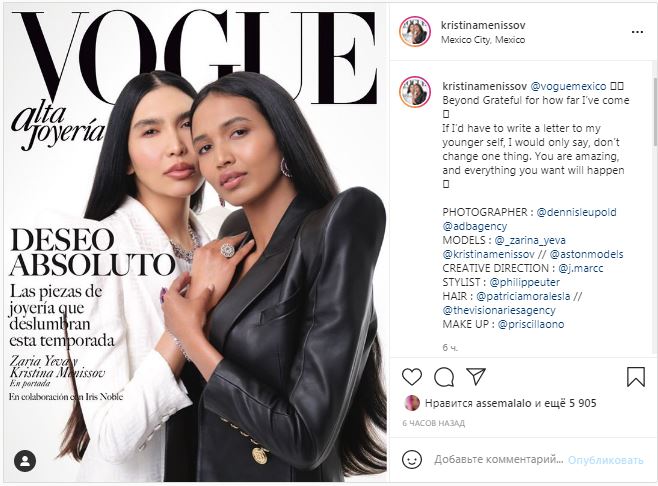Open the @astonmodels mention
This screenshot has height=486, width=658.
click(586, 254)
